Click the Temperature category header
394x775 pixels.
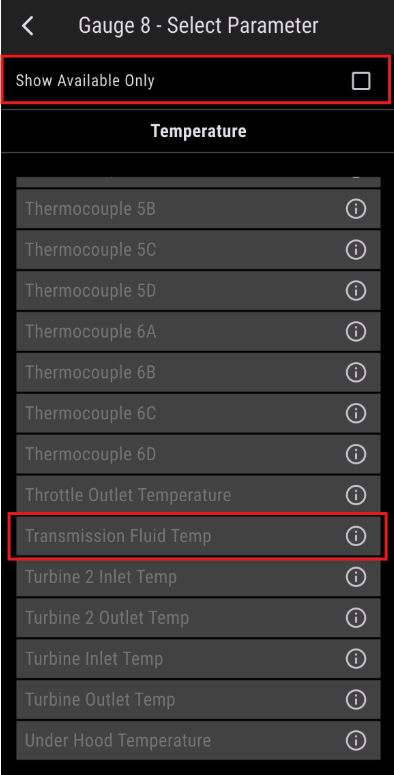(x=198, y=131)
